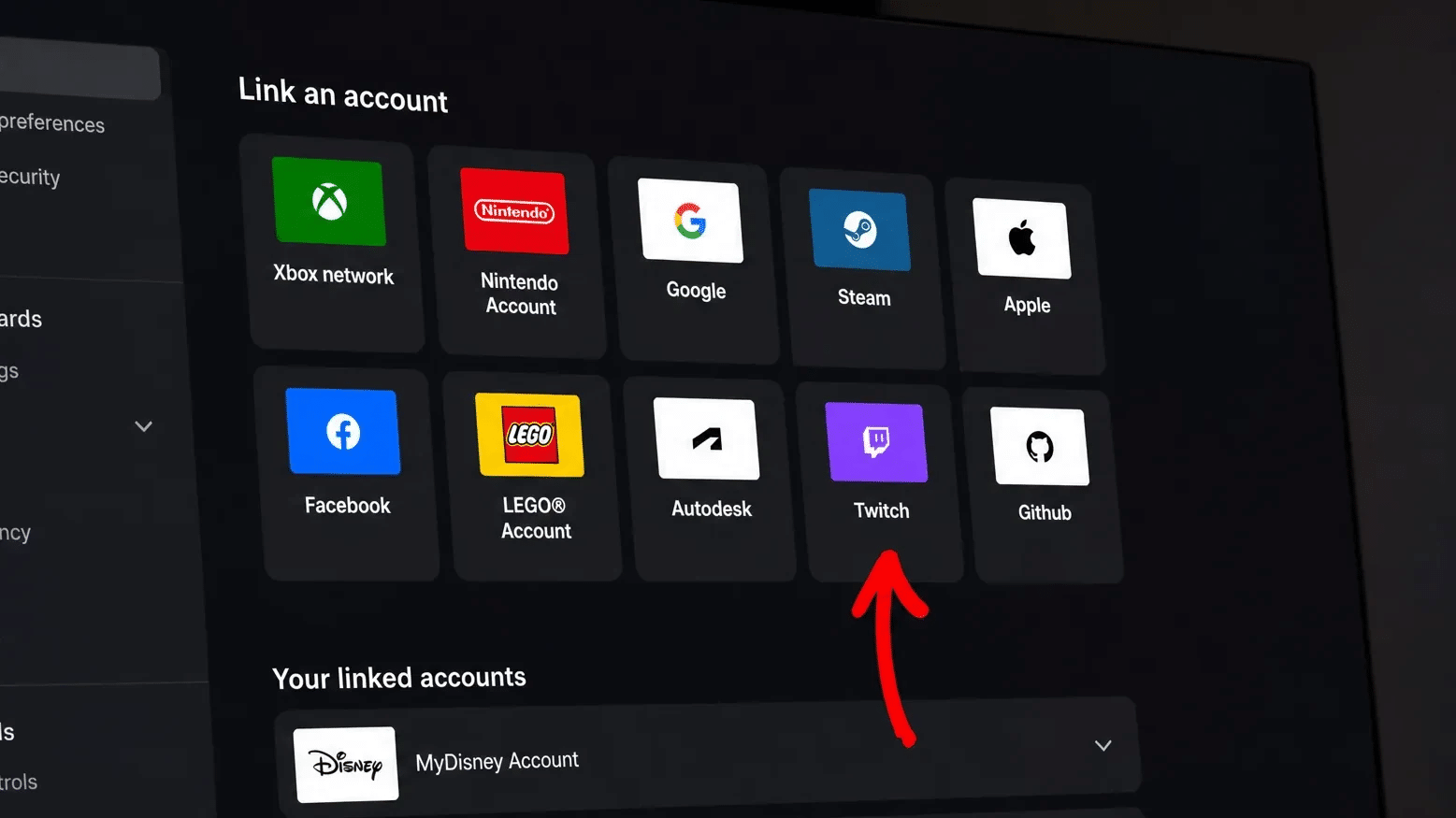Expand the MyDisney Account row chevron
This screenshot has height=818, width=1456.
1103,745
